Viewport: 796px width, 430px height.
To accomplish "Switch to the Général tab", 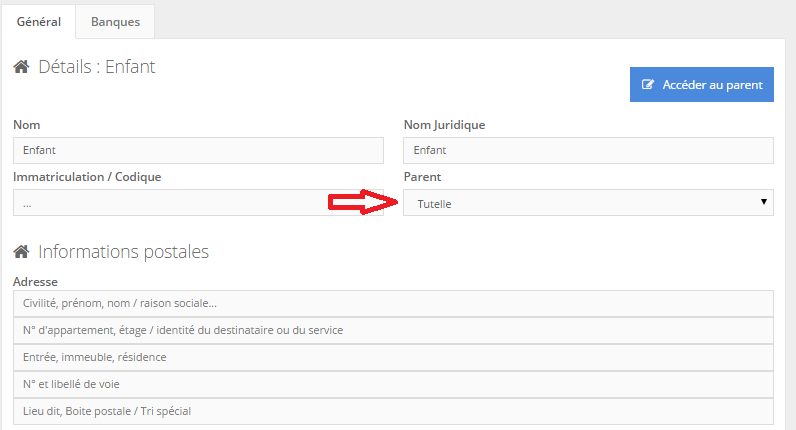I will [x=39, y=21].
